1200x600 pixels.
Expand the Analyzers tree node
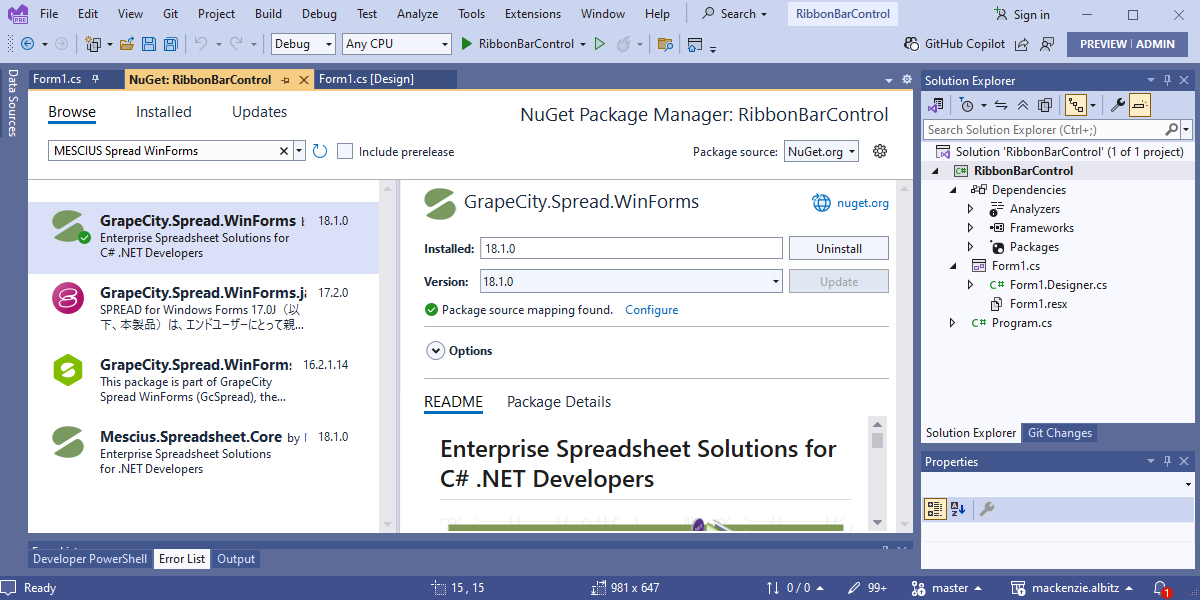pyautogui.click(x=970, y=209)
